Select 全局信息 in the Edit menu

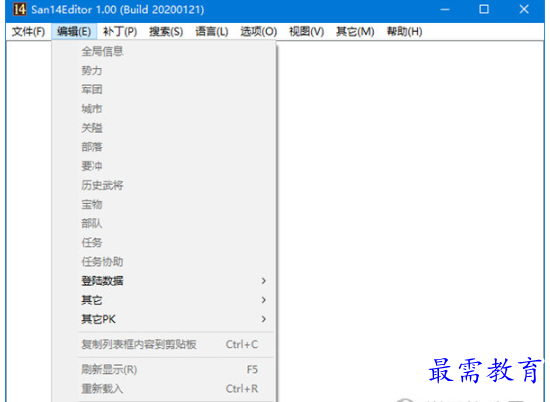[164, 52]
